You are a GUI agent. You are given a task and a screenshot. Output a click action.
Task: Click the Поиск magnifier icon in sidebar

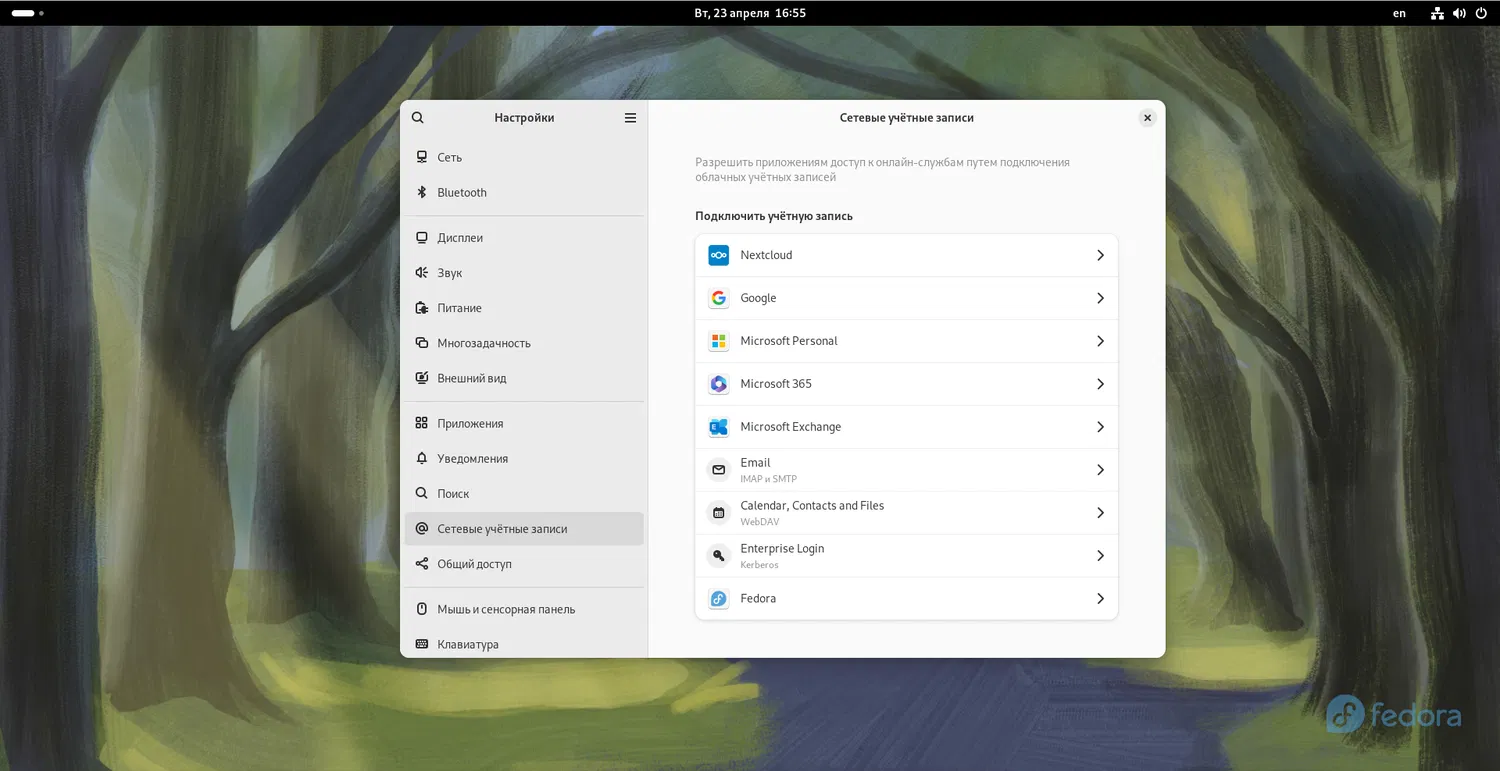point(422,494)
